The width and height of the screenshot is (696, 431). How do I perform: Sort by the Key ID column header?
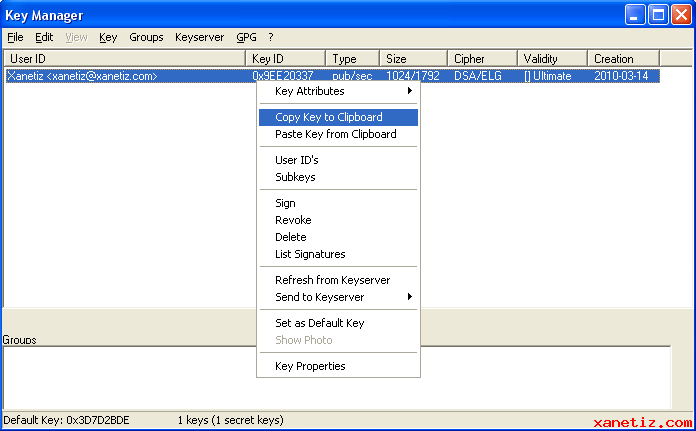pyautogui.click(x=285, y=59)
